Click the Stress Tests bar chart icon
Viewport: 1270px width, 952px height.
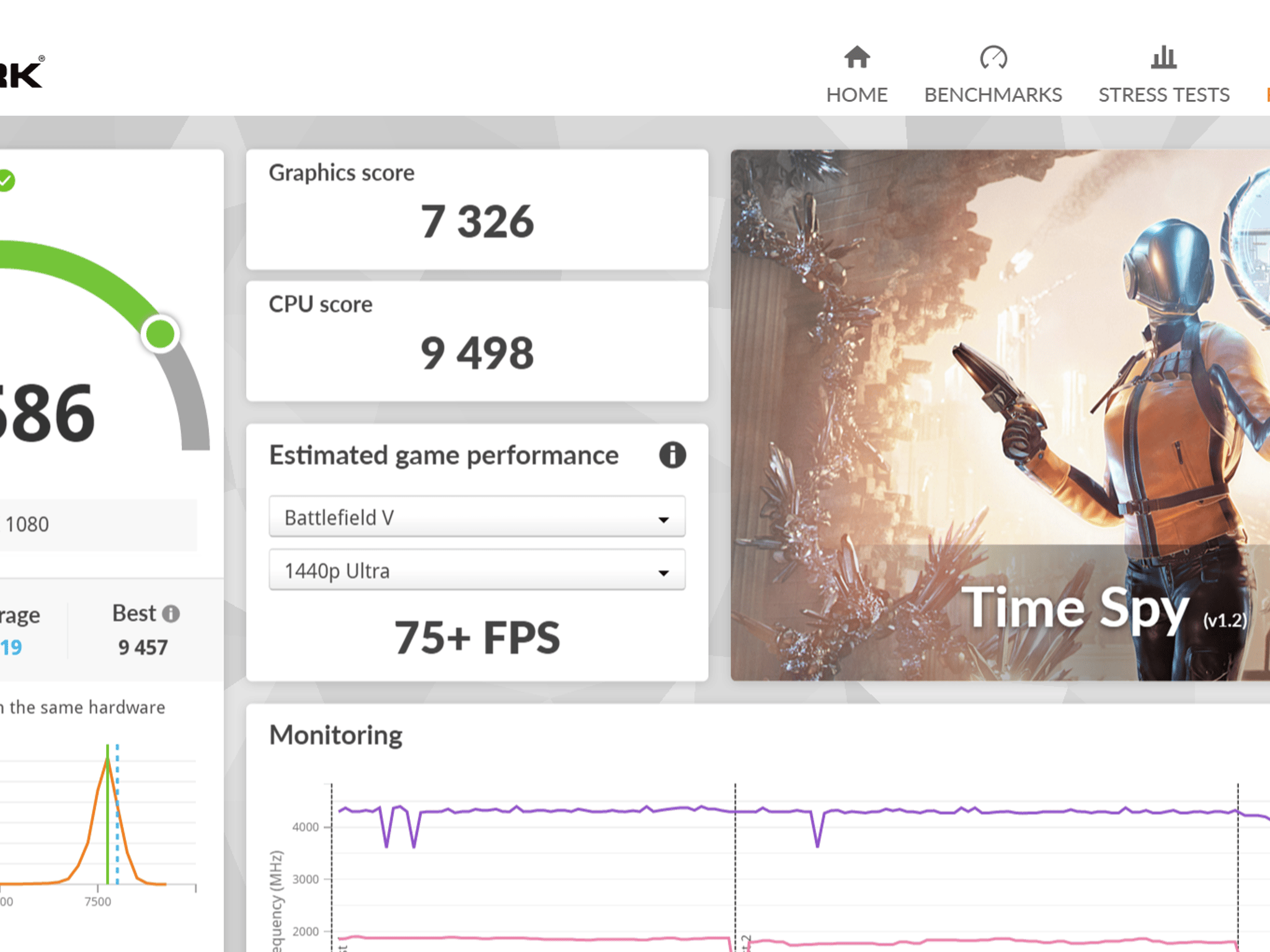click(1163, 57)
